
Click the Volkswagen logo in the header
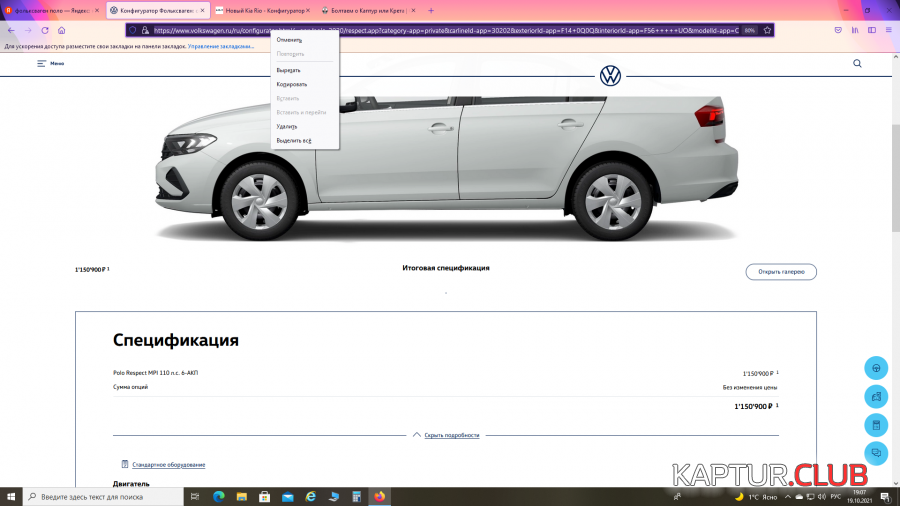click(610, 75)
